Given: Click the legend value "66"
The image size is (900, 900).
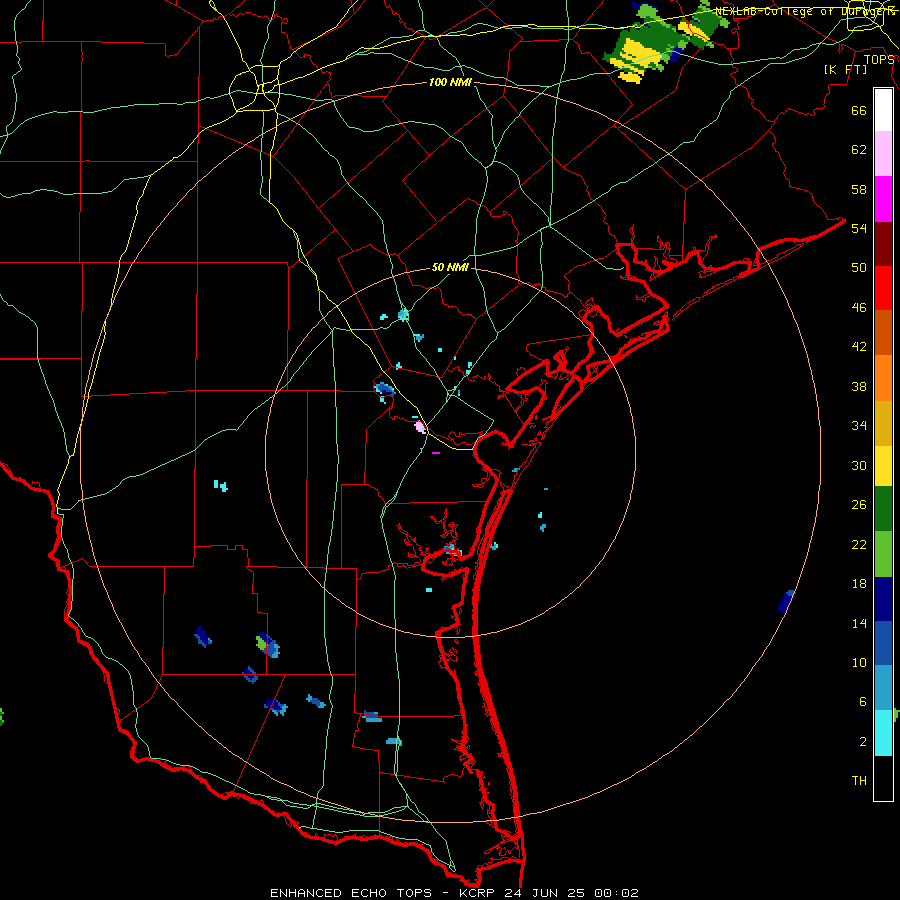Looking at the screenshot, I should click(859, 110).
